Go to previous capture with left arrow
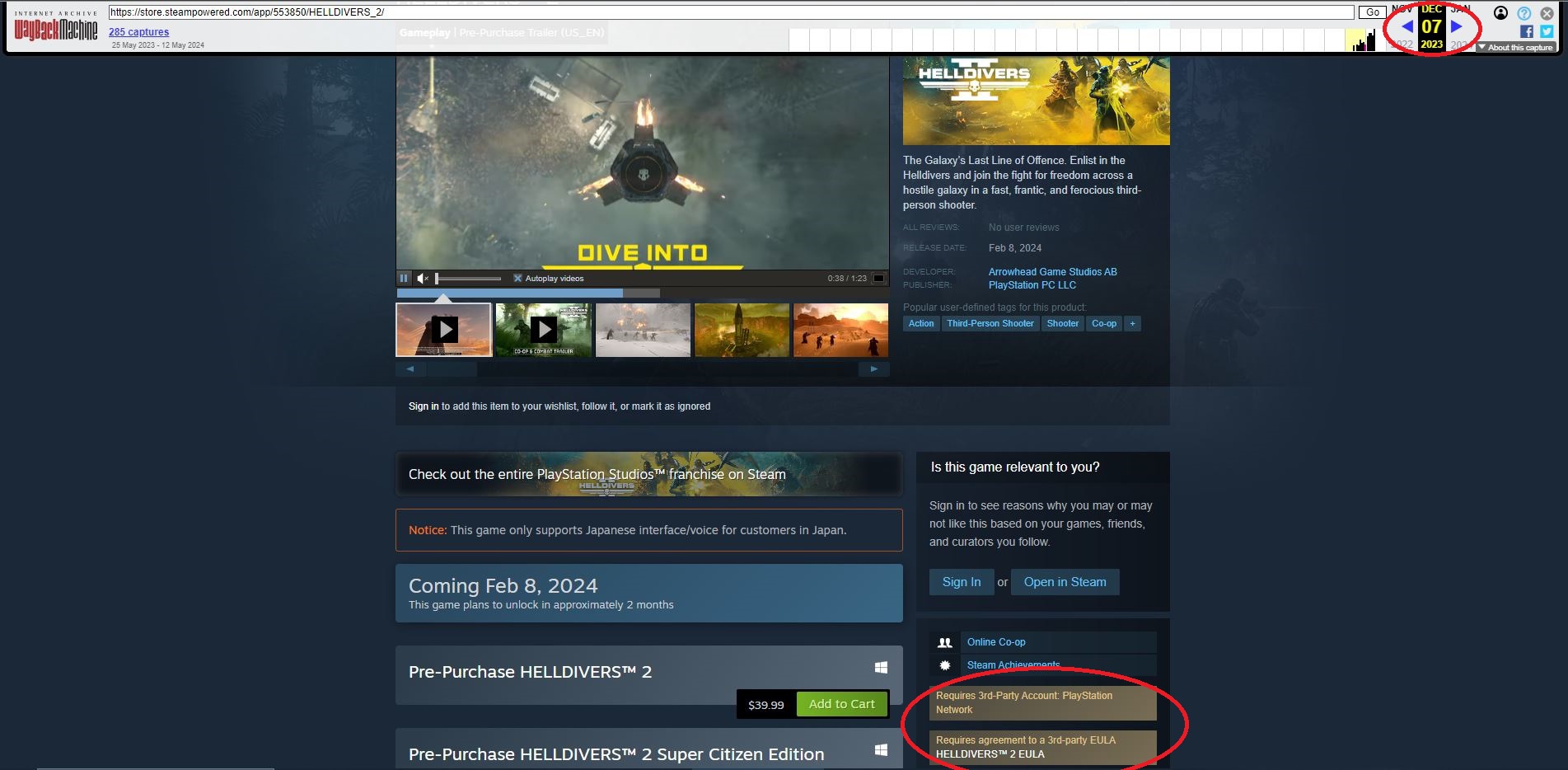The width and height of the screenshot is (1568, 770). (1407, 26)
